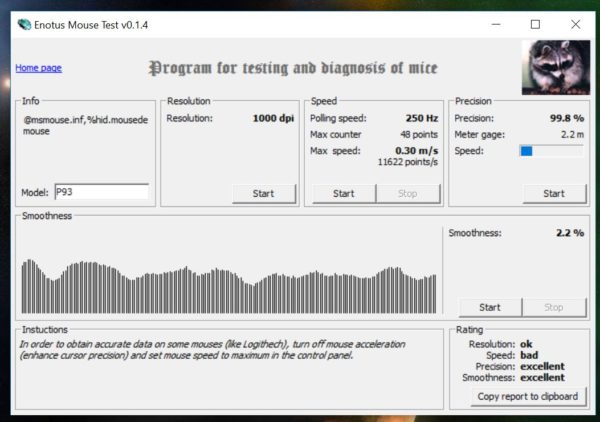Select the 48 points max counter value
The height and width of the screenshot is (422, 600).
419,135
